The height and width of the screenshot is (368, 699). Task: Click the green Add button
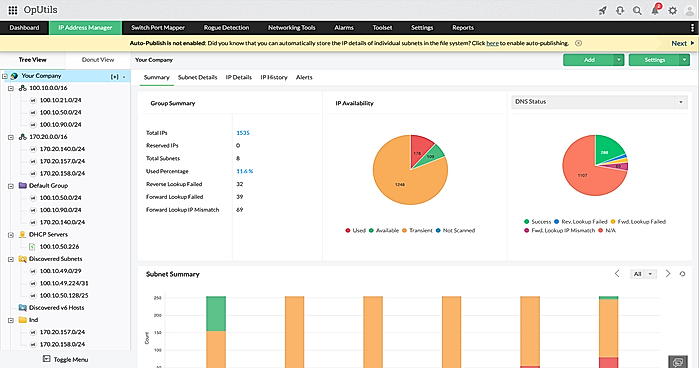[x=589, y=60]
